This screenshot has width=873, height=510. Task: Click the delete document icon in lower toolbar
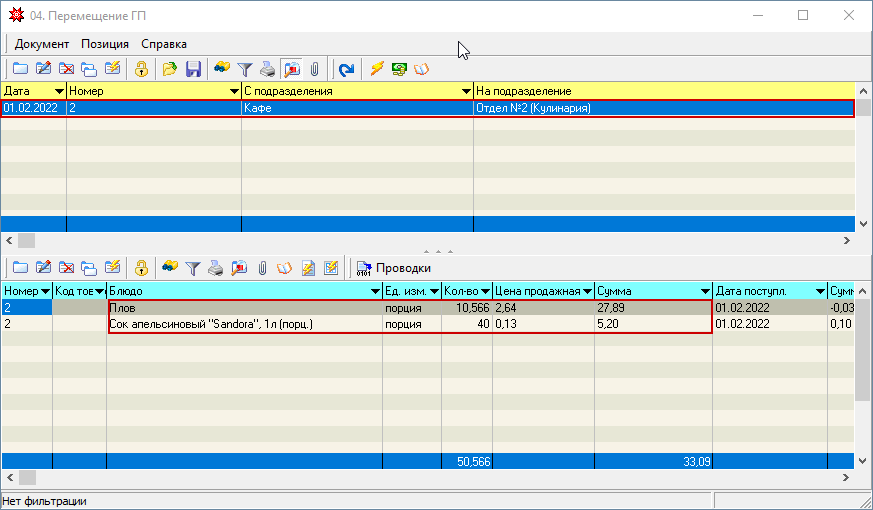66,268
